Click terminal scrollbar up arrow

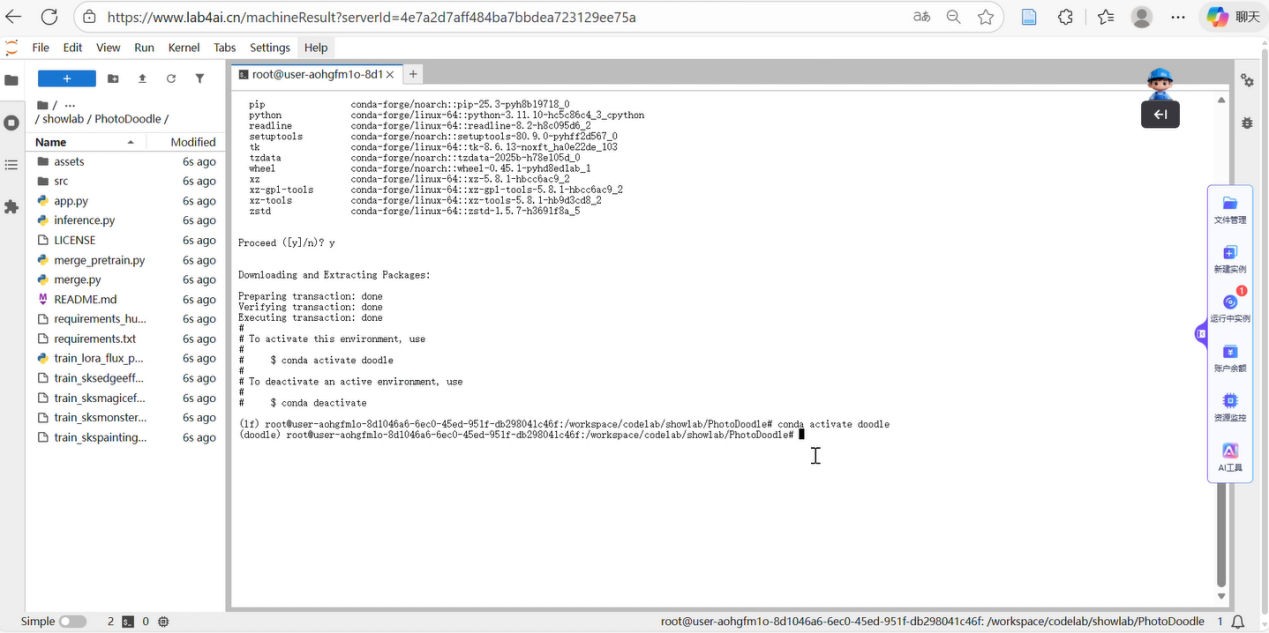click(1221, 100)
